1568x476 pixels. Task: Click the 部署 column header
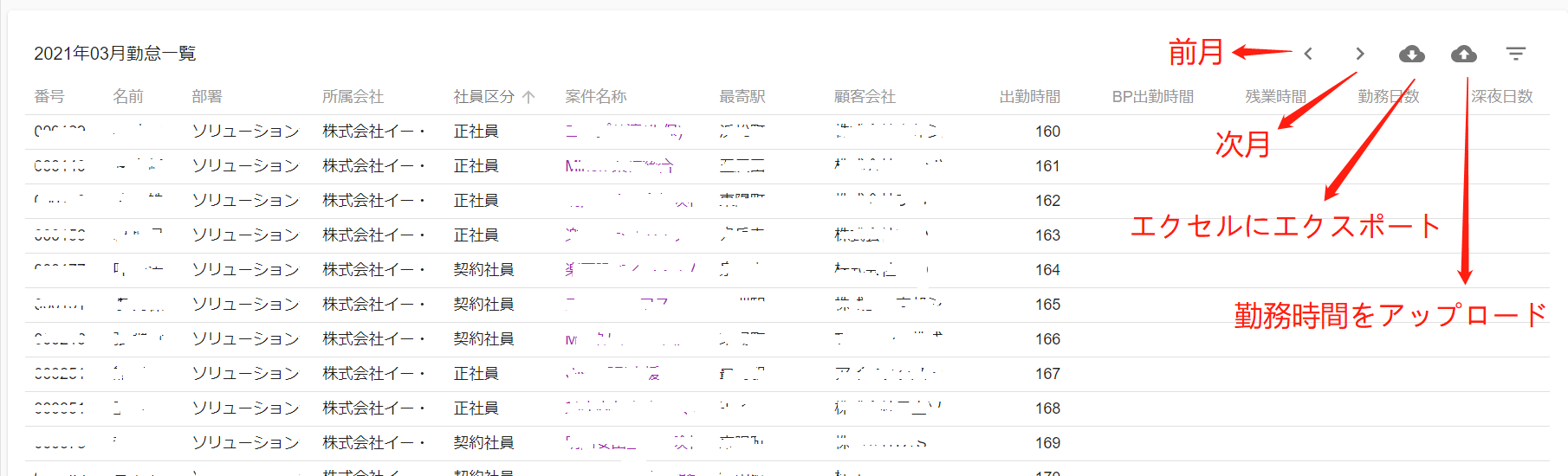(207, 97)
